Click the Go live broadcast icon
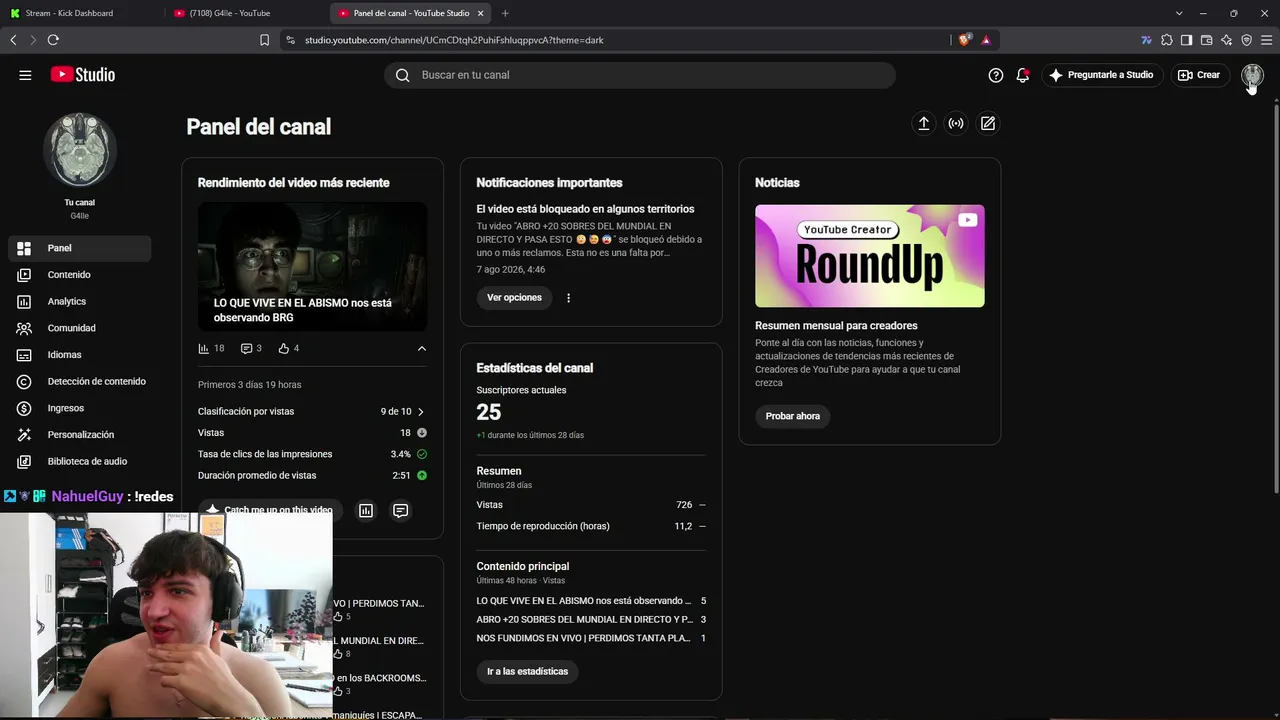Image resolution: width=1280 pixels, height=720 pixels. point(956,123)
